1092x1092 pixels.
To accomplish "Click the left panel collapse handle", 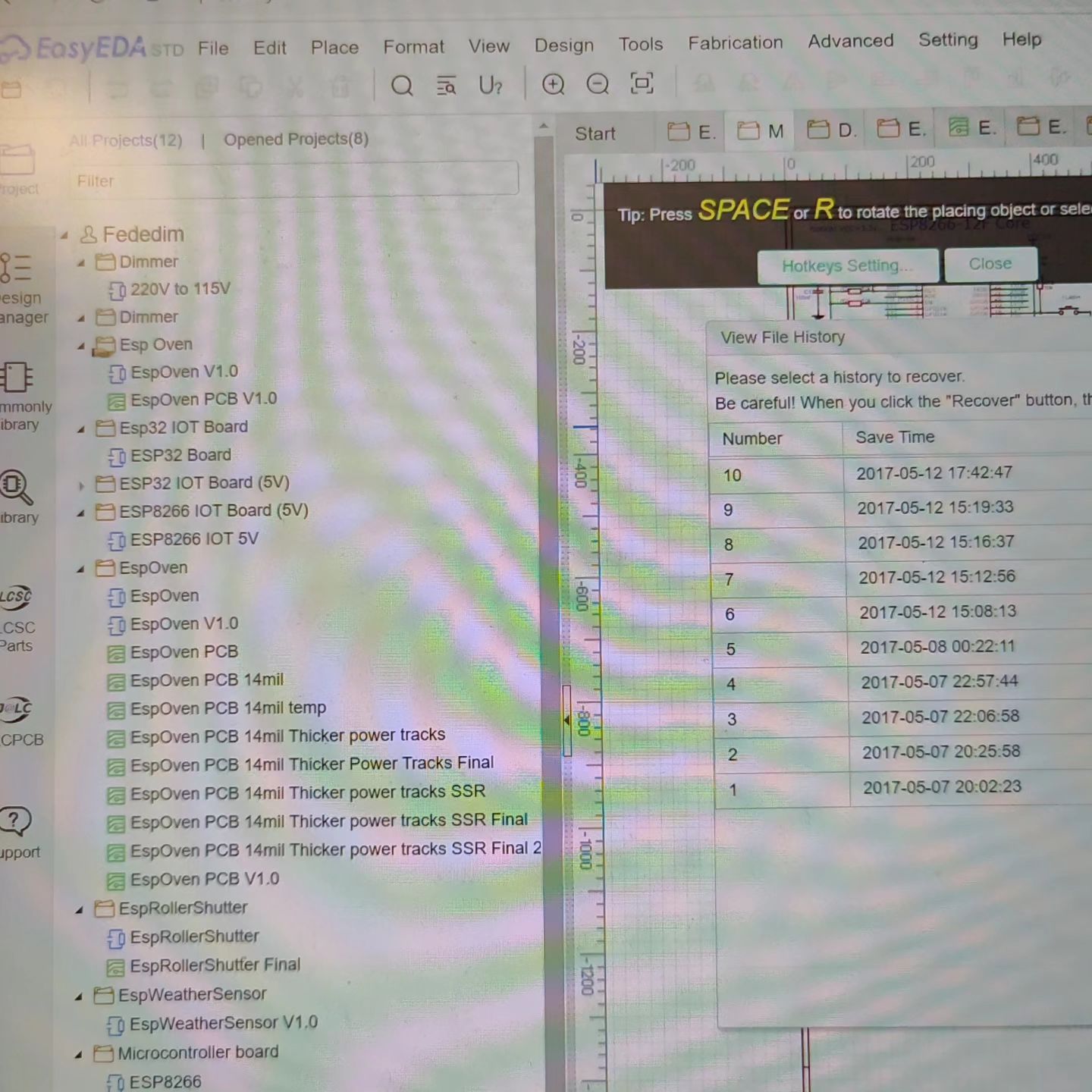I will (566, 720).
